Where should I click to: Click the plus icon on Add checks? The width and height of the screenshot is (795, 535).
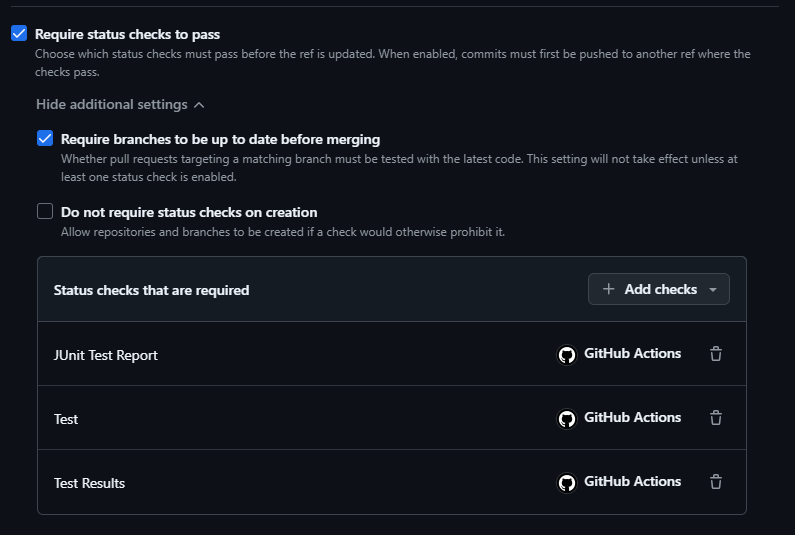tap(609, 289)
